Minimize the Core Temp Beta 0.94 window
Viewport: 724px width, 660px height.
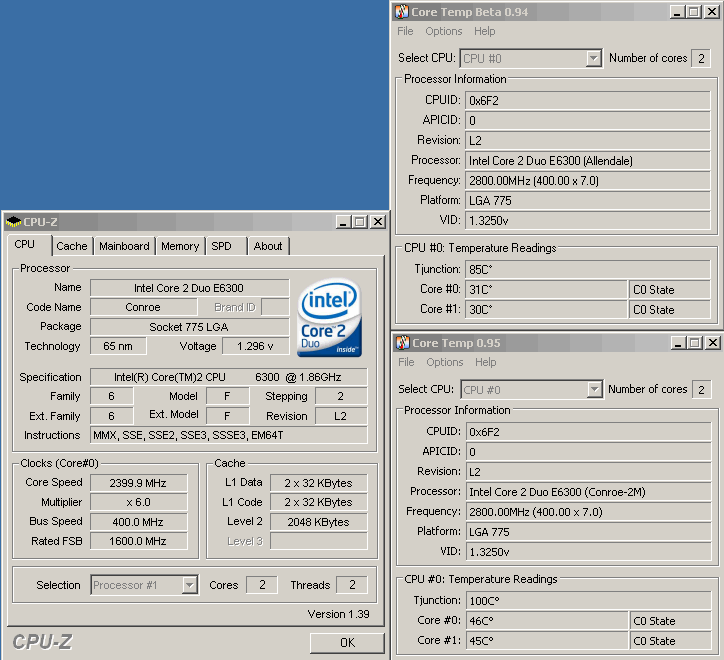click(677, 12)
